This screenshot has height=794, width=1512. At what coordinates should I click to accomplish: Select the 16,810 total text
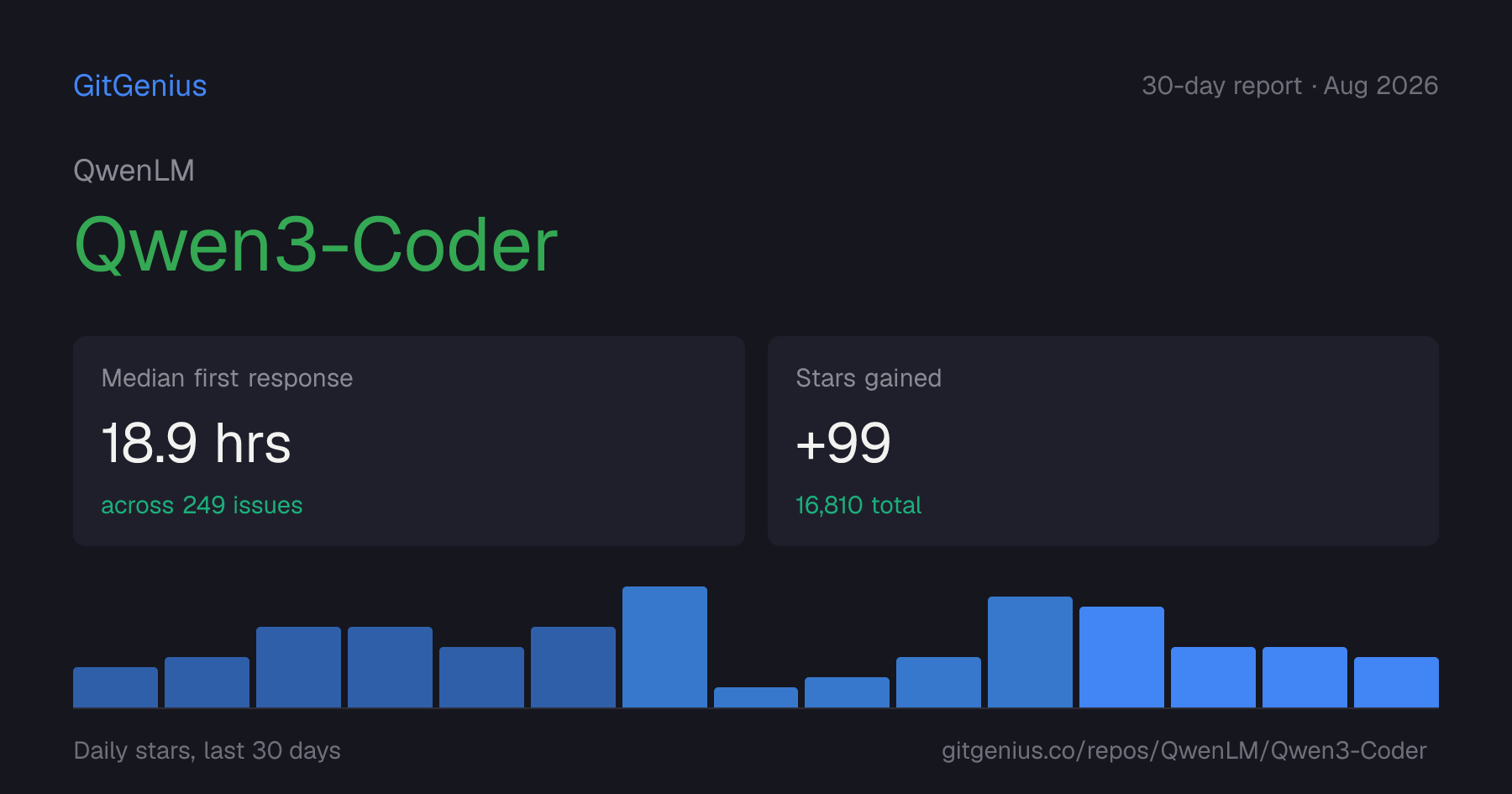pyautogui.click(x=858, y=505)
